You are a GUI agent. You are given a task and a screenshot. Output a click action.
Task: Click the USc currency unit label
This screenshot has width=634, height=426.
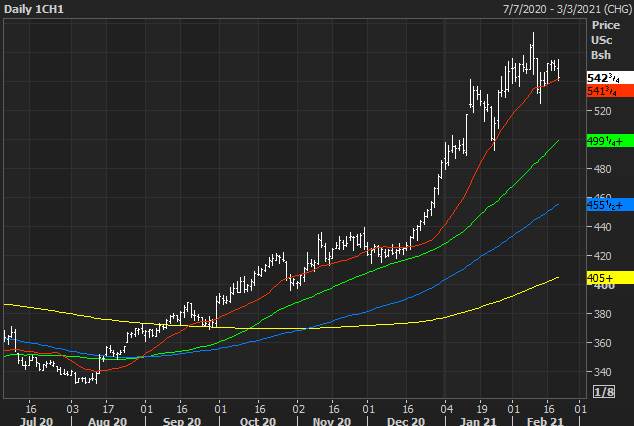click(602, 40)
